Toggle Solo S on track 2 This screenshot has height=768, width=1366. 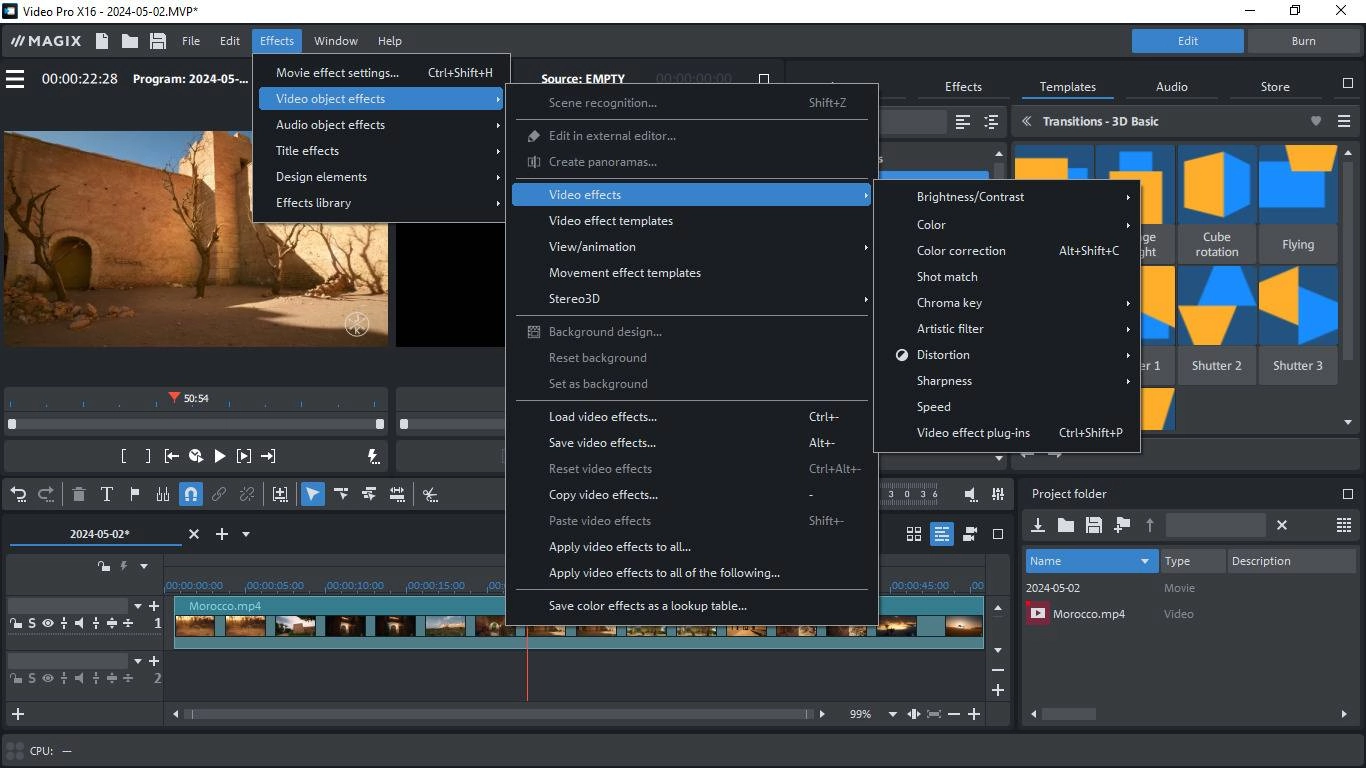coord(32,678)
